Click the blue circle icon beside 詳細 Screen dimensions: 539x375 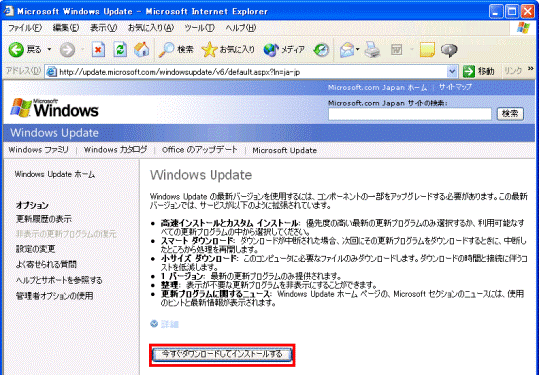click(154, 324)
